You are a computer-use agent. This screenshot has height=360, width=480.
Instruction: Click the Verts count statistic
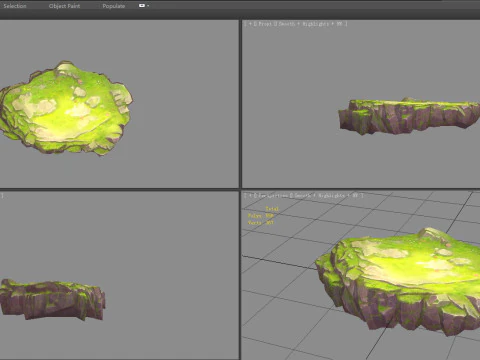pyautogui.click(x=261, y=222)
